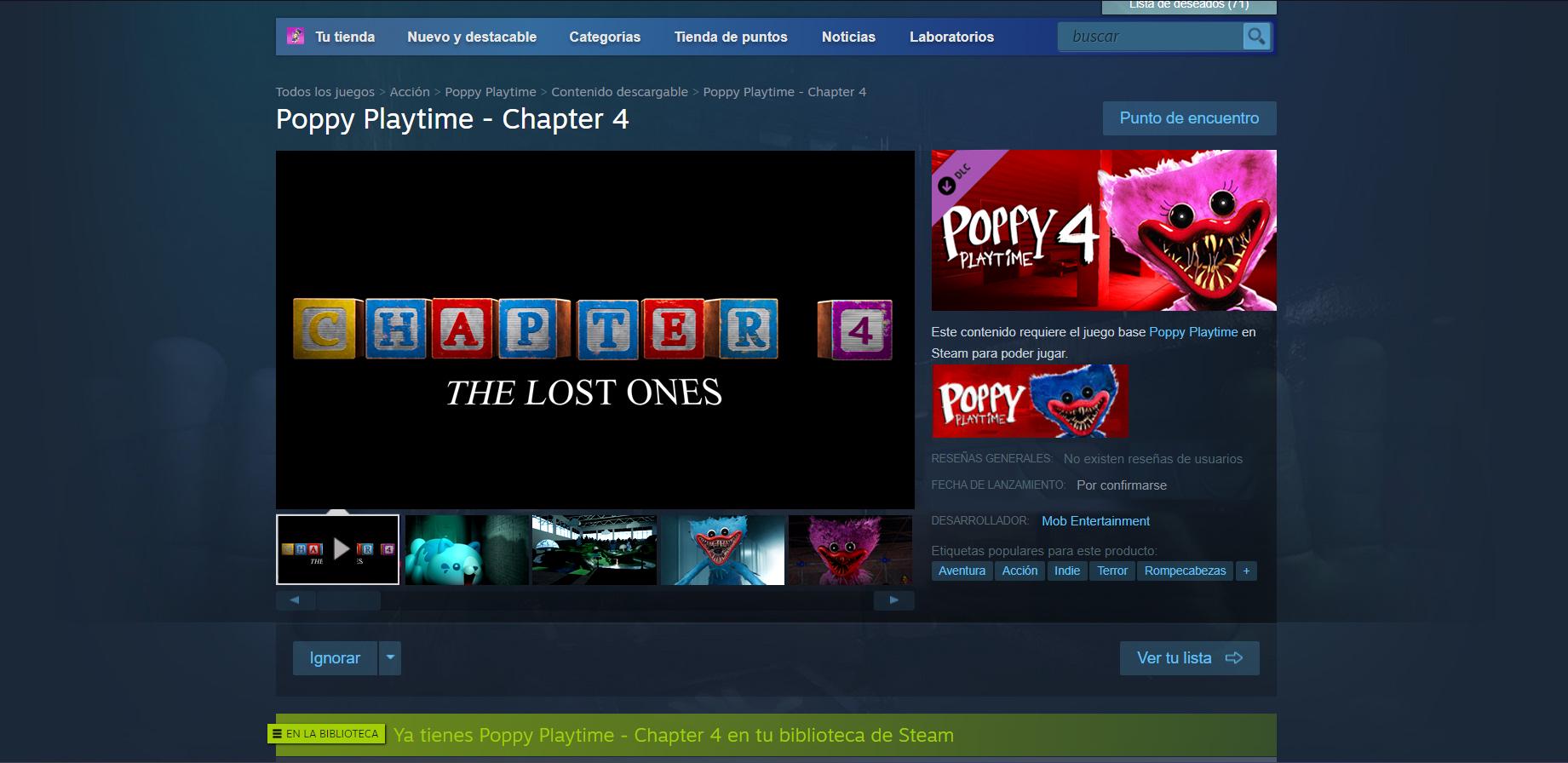Select the Aventura tag
The width and height of the screenshot is (1568, 763).
click(x=962, y=571)
